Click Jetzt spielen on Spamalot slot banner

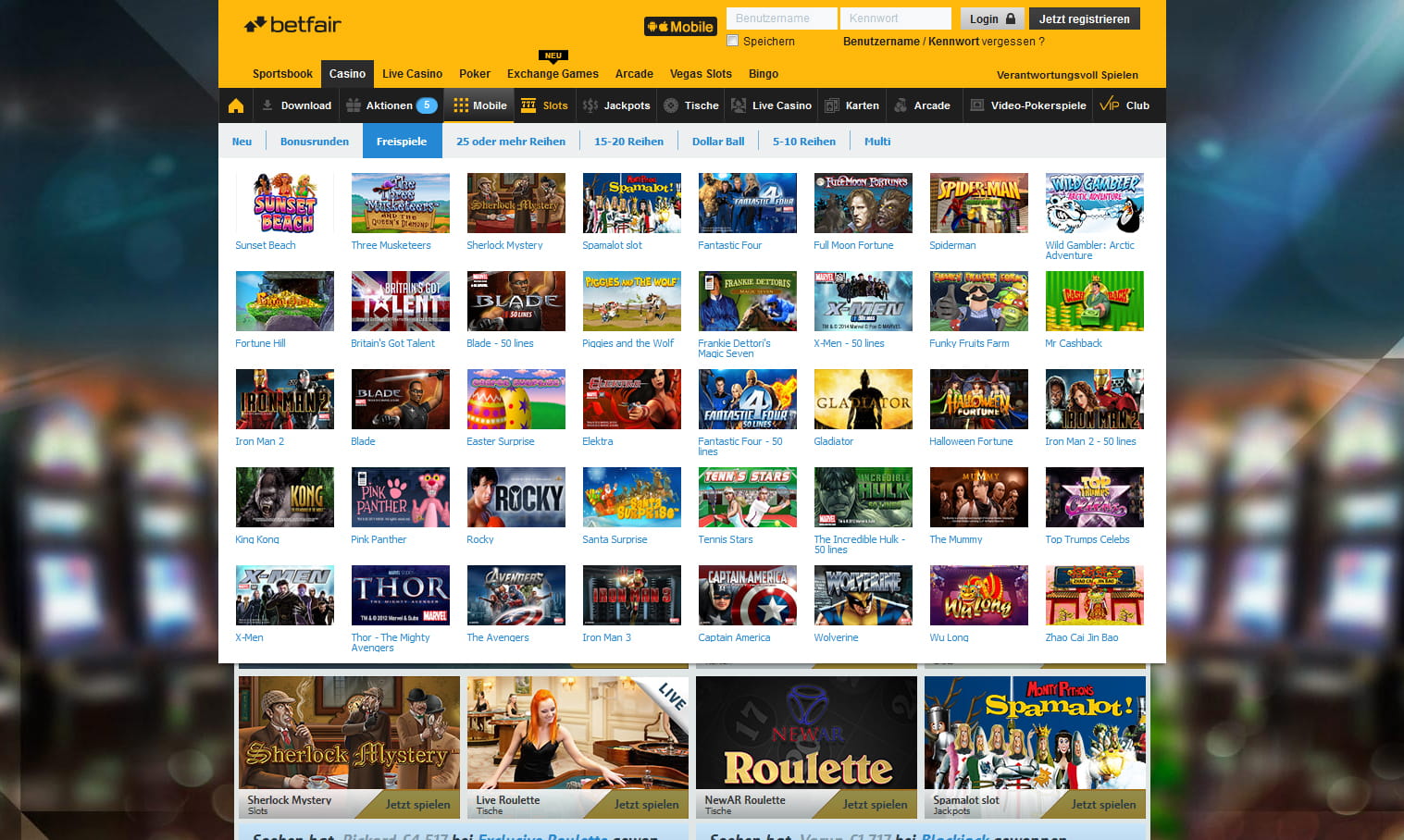click(1103, 805)
